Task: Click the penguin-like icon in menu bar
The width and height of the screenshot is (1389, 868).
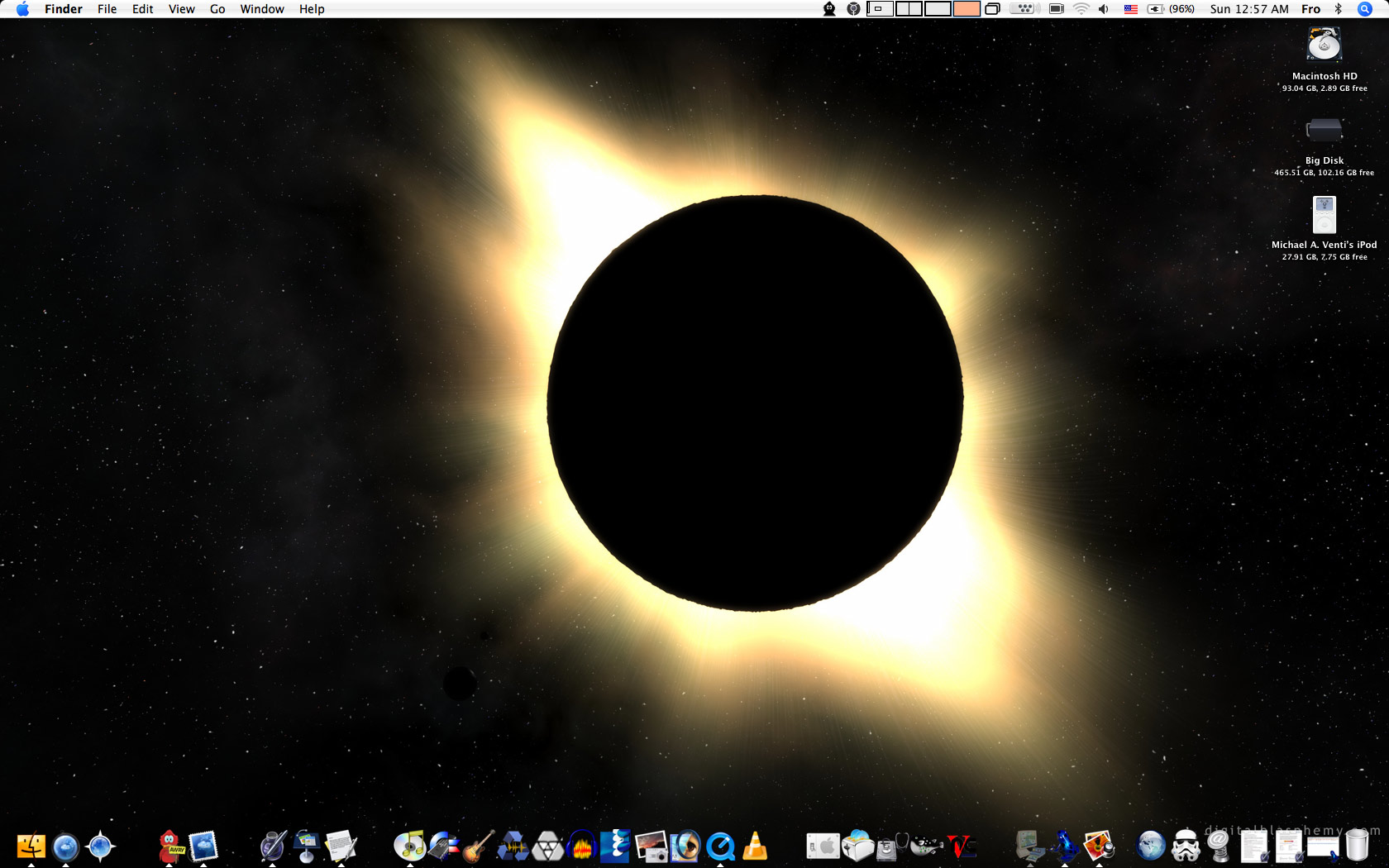Action: click(829, 9)
